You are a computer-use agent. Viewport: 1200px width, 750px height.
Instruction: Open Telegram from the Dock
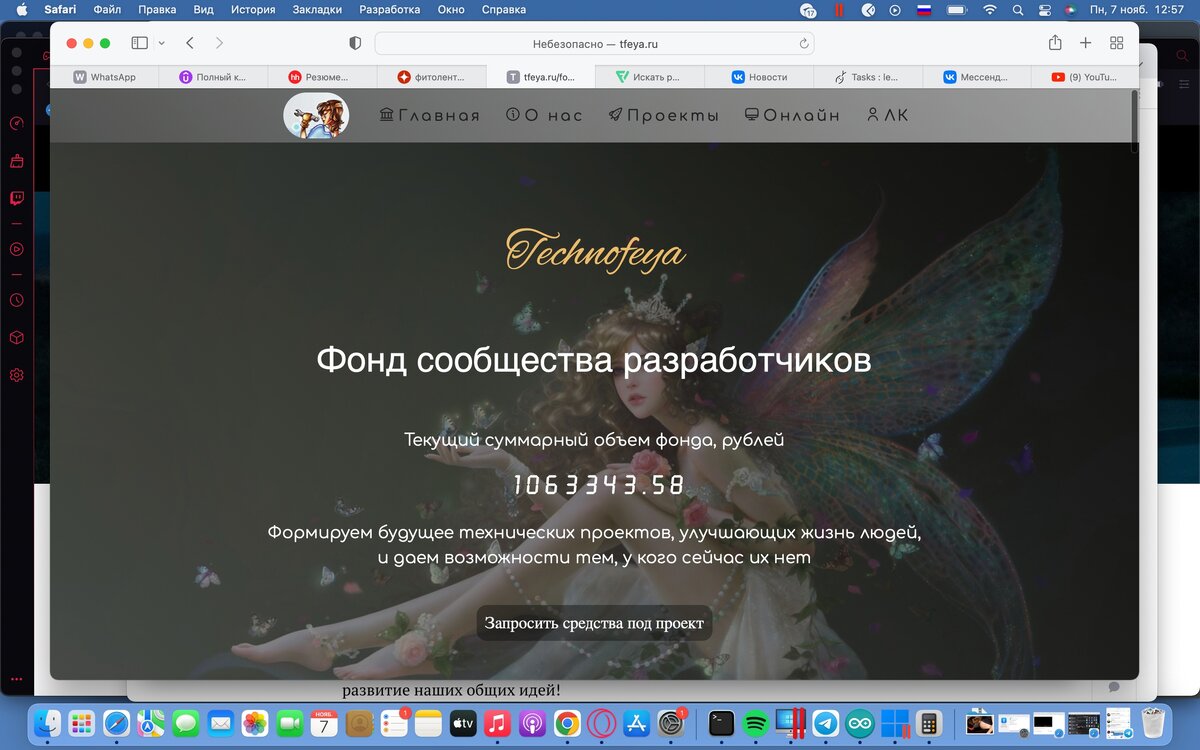[x=825, y=723]
